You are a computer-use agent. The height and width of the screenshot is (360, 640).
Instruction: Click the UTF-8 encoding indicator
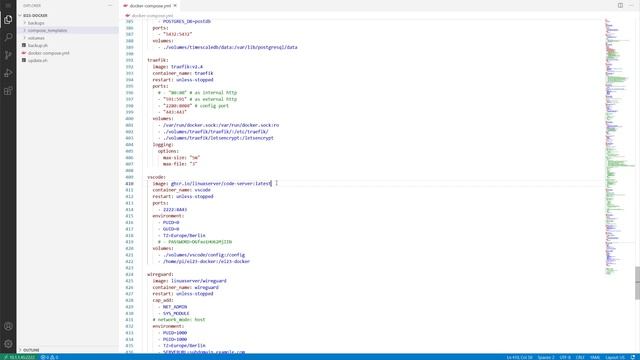[x=565, y=357]
